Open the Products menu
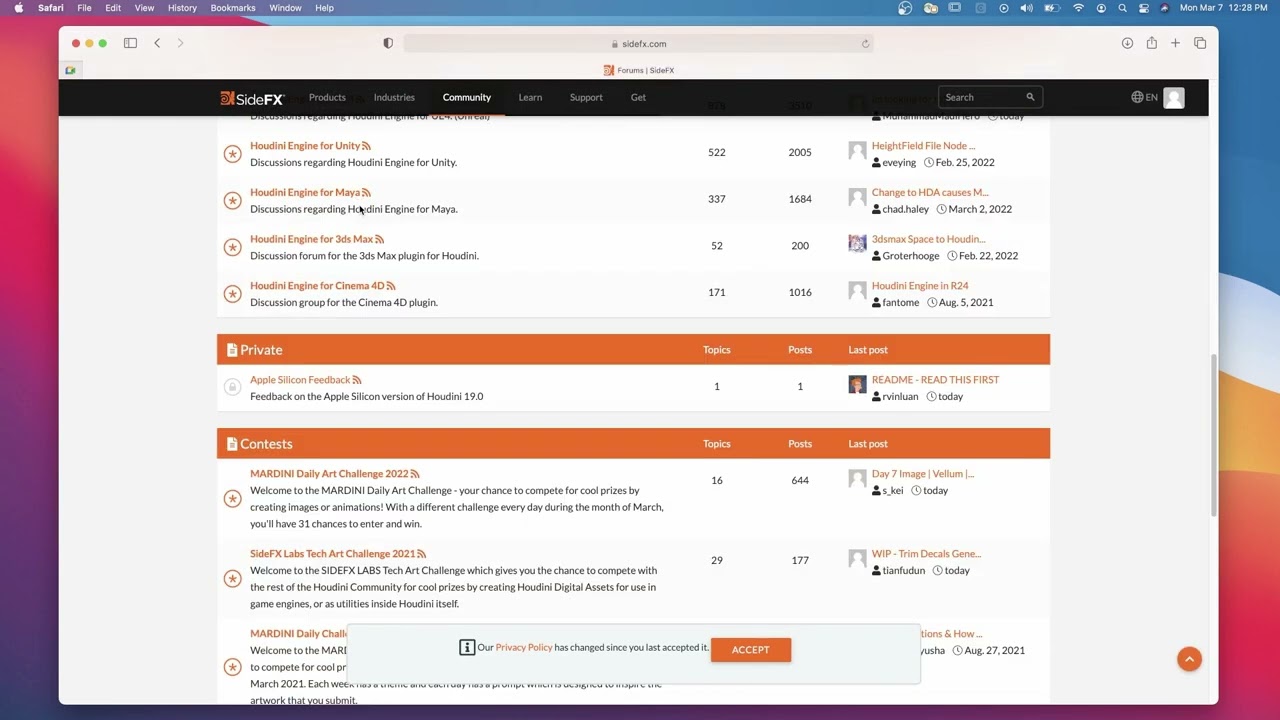The image size is (1280, 720). coord(327,97)
